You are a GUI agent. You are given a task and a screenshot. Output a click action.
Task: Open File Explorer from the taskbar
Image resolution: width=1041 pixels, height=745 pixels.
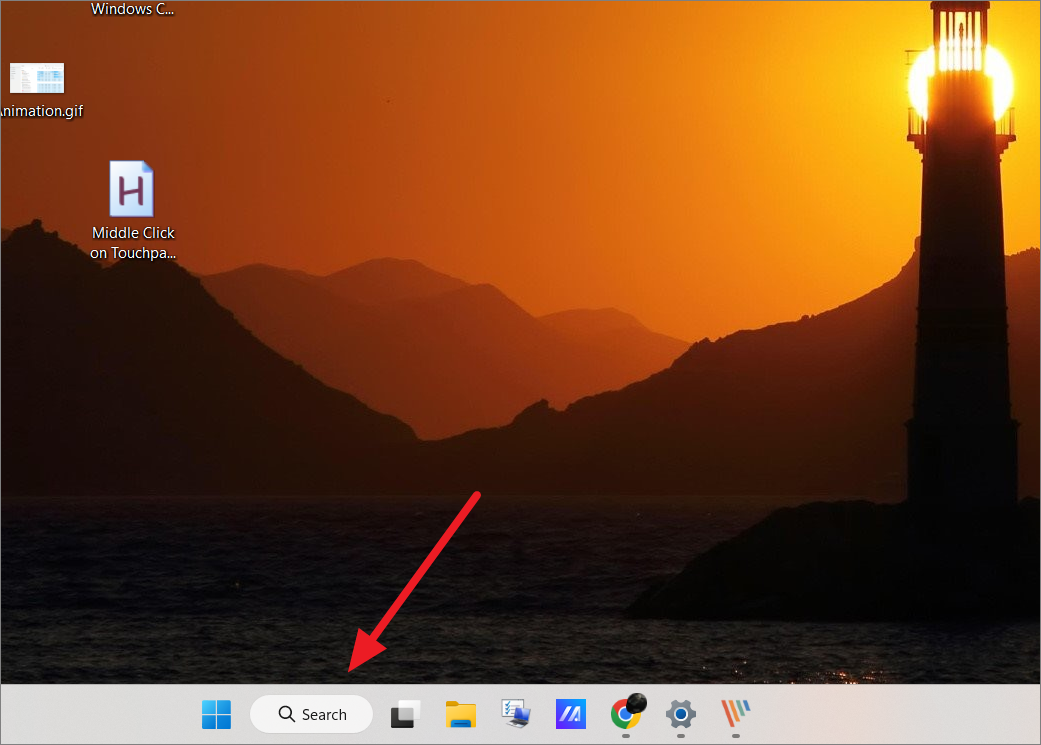(460, 714)
